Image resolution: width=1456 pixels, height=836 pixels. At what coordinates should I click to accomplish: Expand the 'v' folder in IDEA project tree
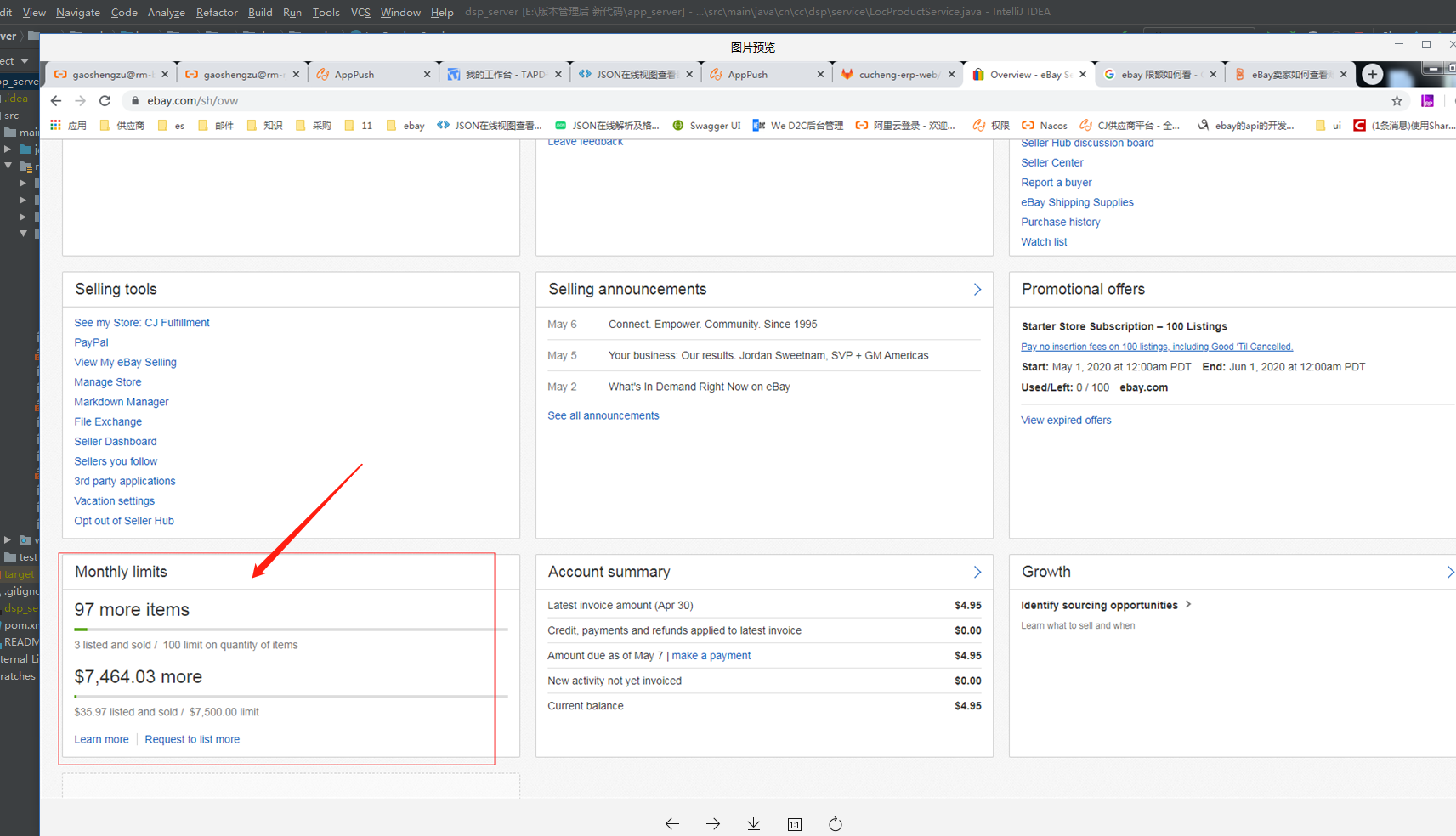(x=8, y=539)
